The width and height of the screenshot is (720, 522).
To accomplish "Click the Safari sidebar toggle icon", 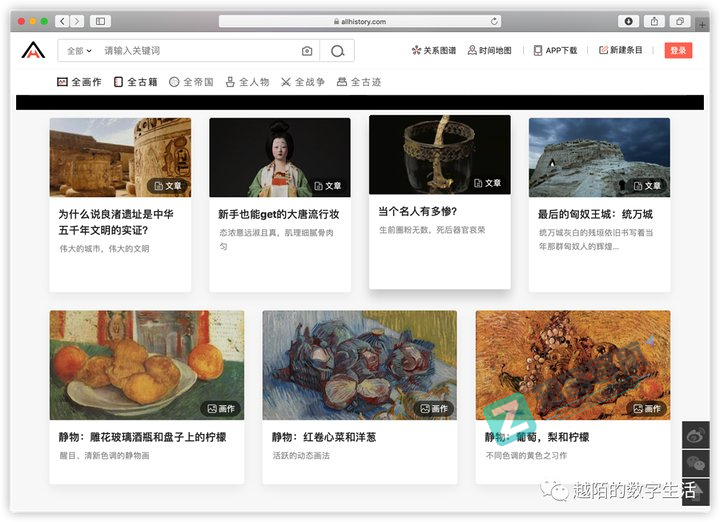I will (100, 21).
